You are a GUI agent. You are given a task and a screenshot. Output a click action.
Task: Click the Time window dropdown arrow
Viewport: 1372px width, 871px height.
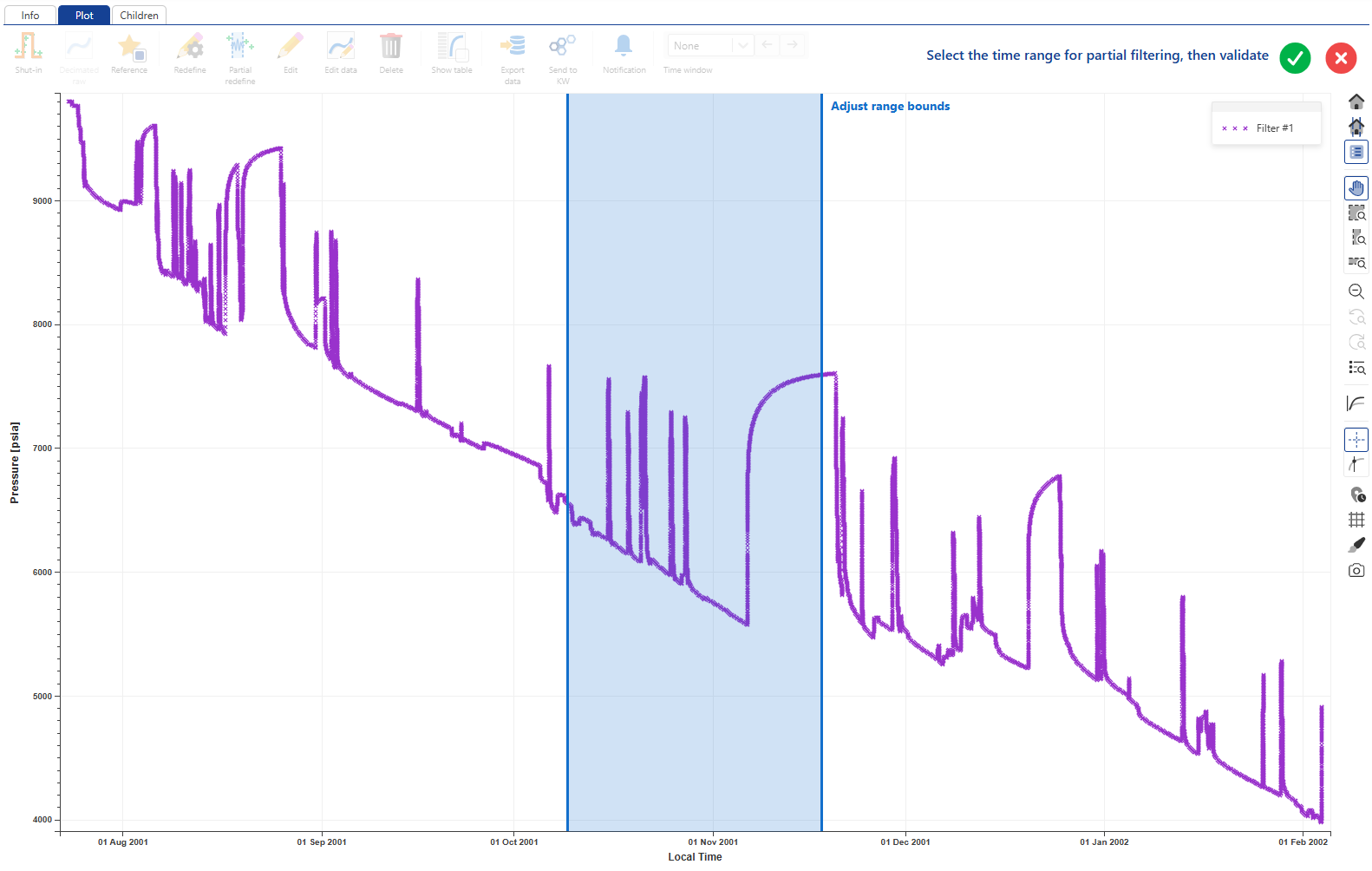742,46
